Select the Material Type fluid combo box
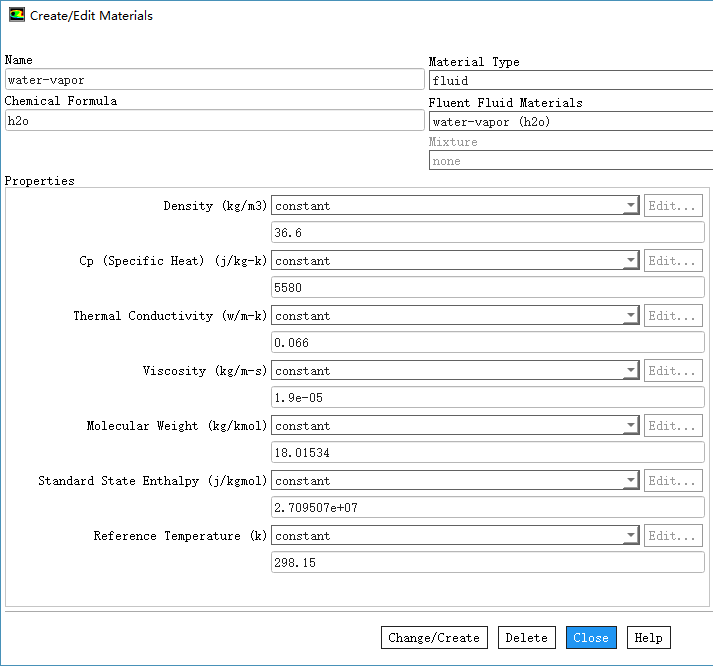This screenshot has height=666, width=713. 570,81
